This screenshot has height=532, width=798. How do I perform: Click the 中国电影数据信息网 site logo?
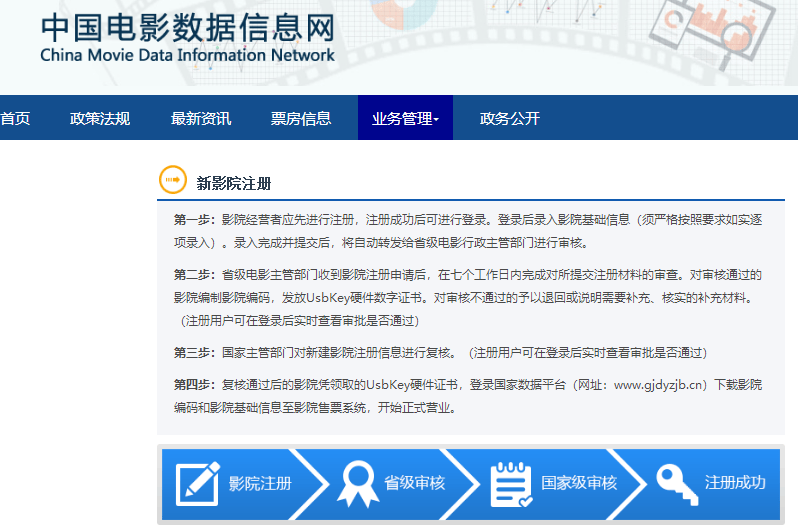[187, 37]
